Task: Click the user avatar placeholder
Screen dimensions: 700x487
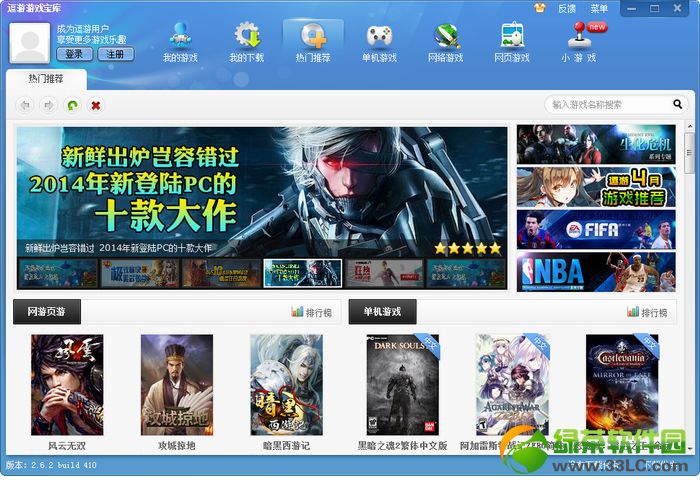Action: 29,43
